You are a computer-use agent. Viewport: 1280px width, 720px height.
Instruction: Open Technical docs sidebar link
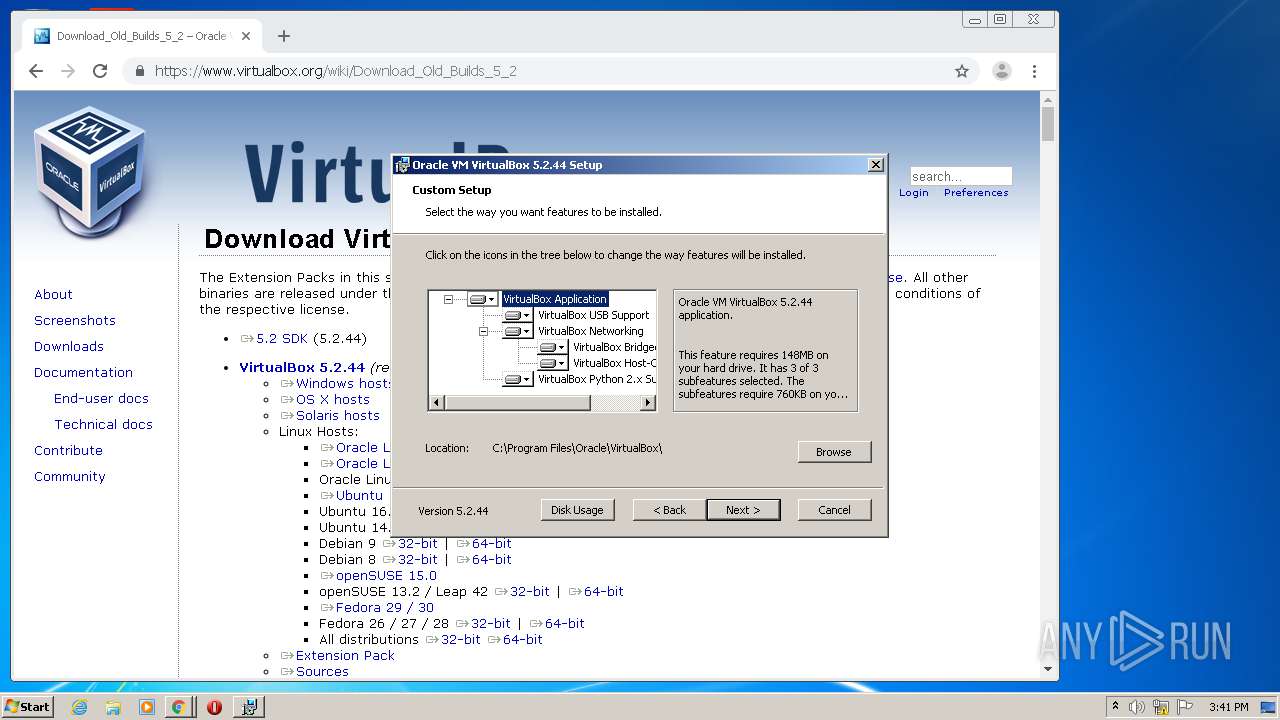click(104, 424)
